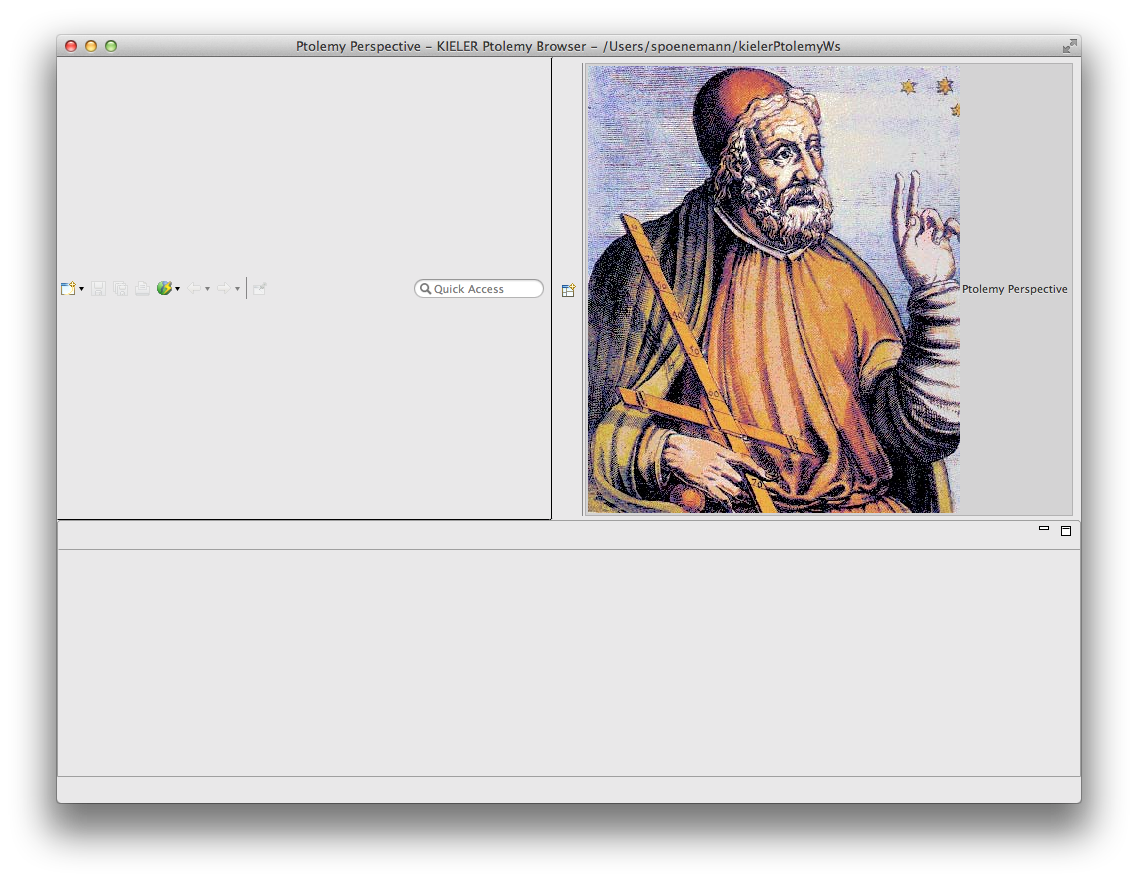Viewport: 1138px width, 882px height.
Task: Zoom the window with the green button
Action: point(112,46)
